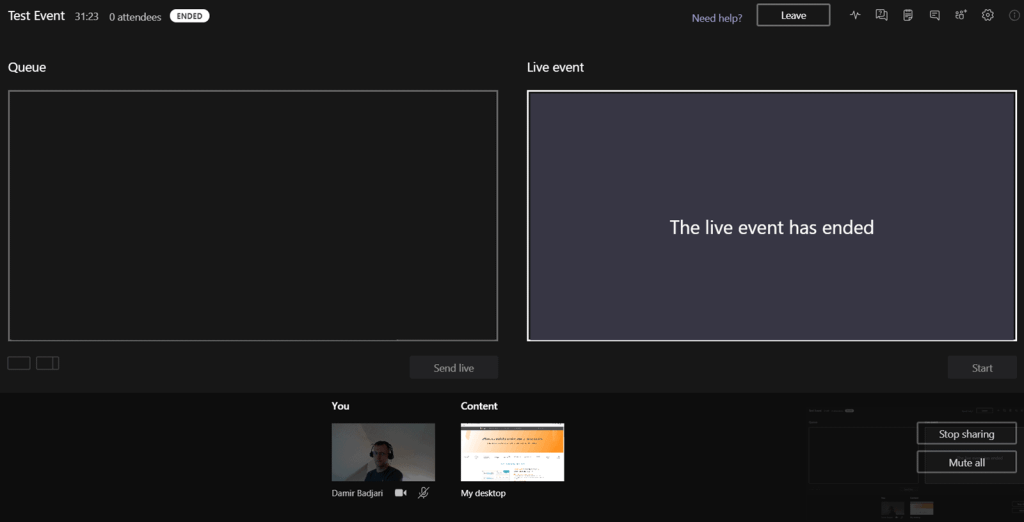1024x522 pixels.
Task: Select the content plus video layout
Action: coord(48,363)
